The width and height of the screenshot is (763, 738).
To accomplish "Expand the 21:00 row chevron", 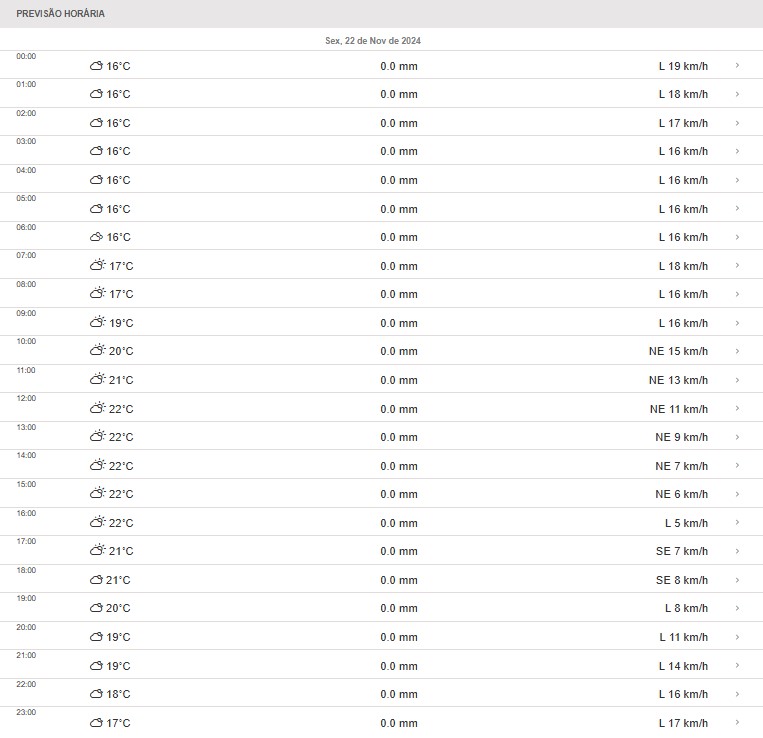I will pyautogui.click(x=737, y=666).
